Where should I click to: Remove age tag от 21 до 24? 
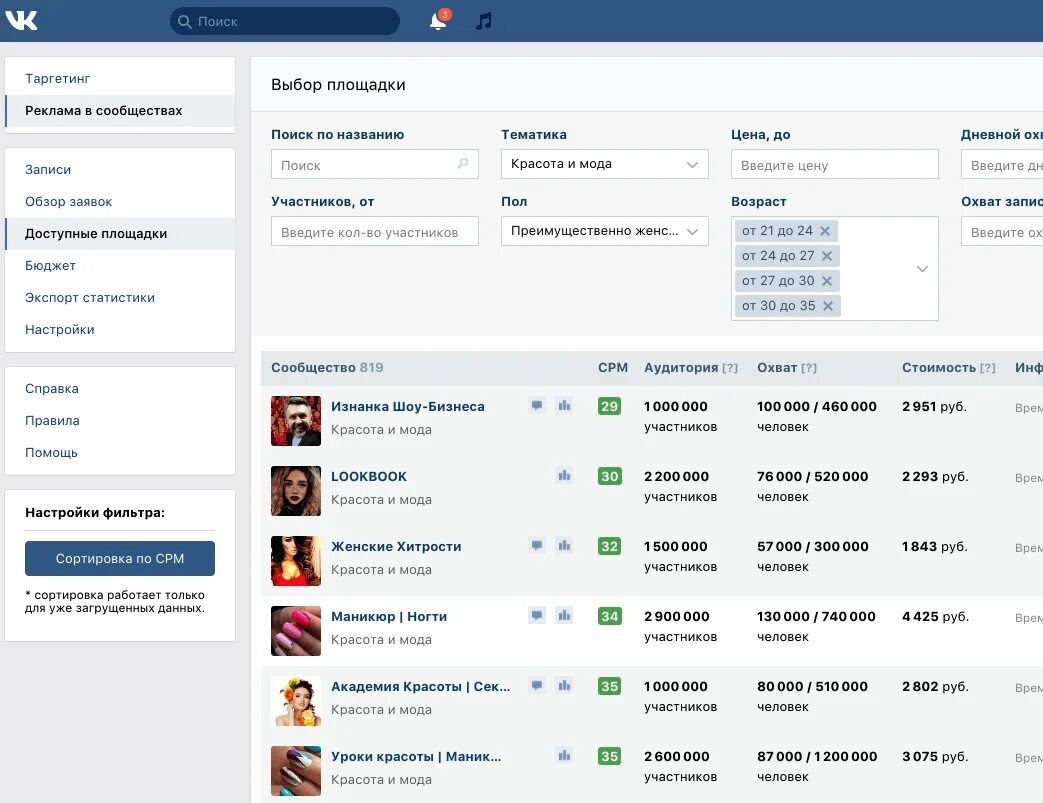[825, 231]
